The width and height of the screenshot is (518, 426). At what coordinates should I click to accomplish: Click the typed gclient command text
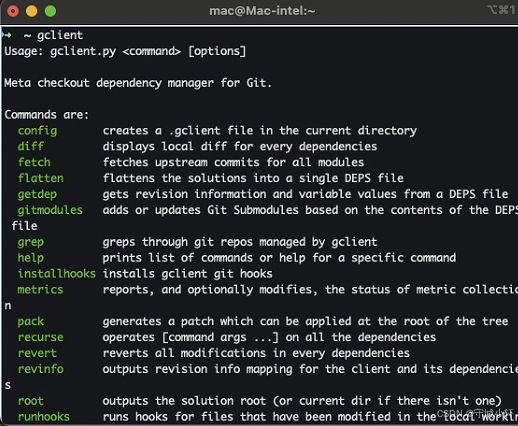[60, 35]
